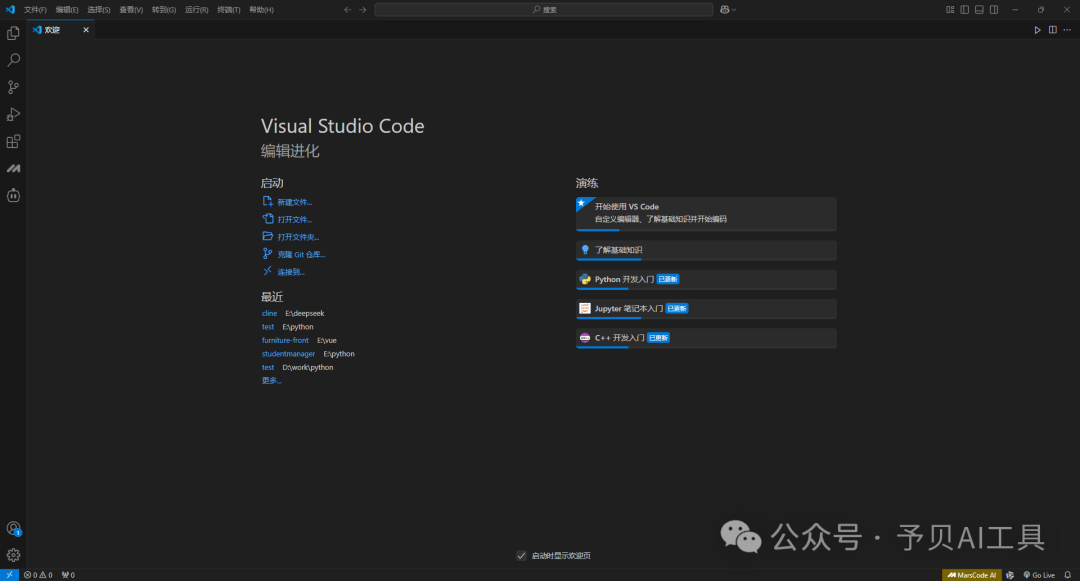Screen dimensions: 1080x581
Task: Open the Copilot chat icon in title bar
Action: pyautogui.click(x=725, y=10)
